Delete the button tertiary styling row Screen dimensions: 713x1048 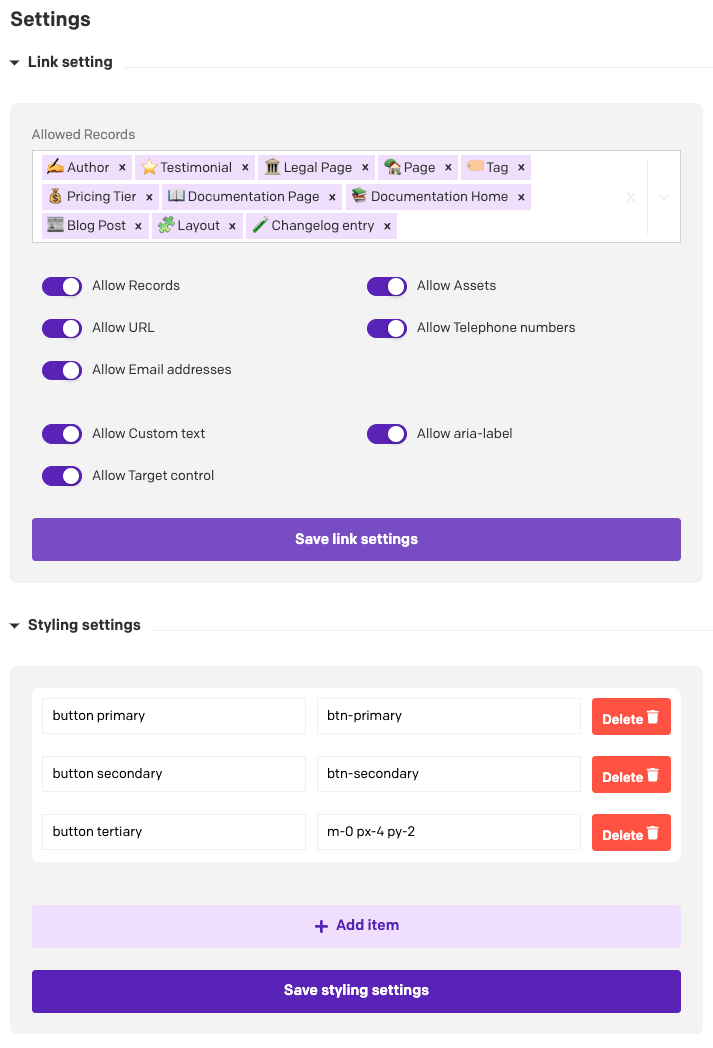(631, 832)
